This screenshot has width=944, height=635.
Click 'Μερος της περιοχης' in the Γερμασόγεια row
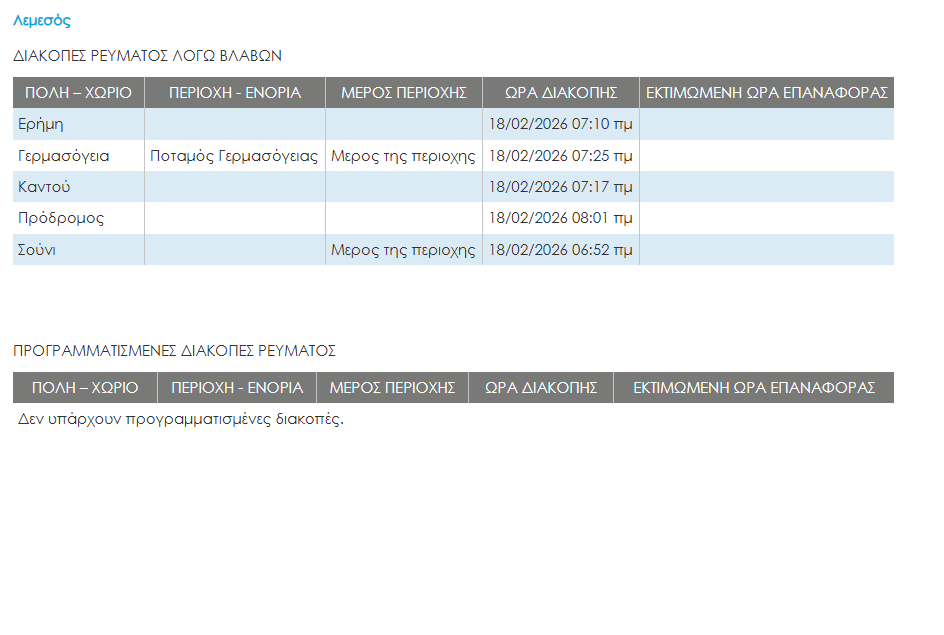click(403, 156)
